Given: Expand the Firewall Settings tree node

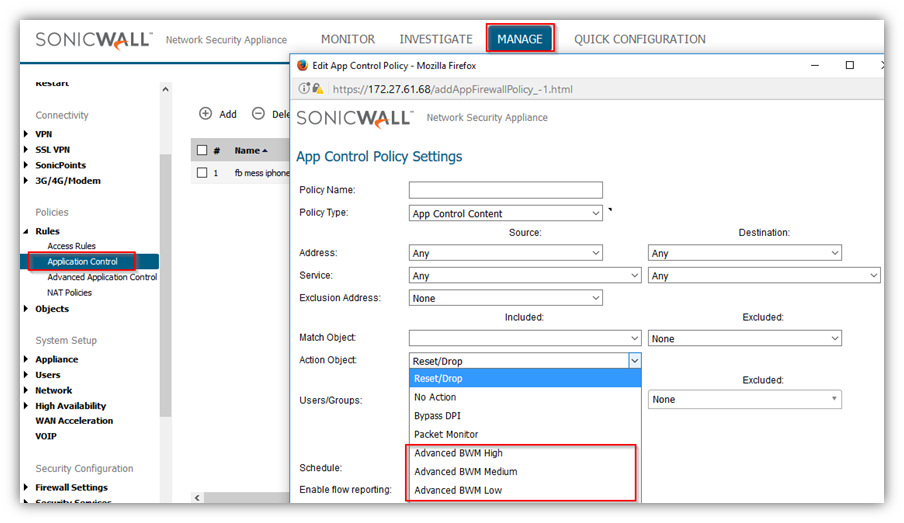Looking at the screenshot, I should (x=26, y=487).
